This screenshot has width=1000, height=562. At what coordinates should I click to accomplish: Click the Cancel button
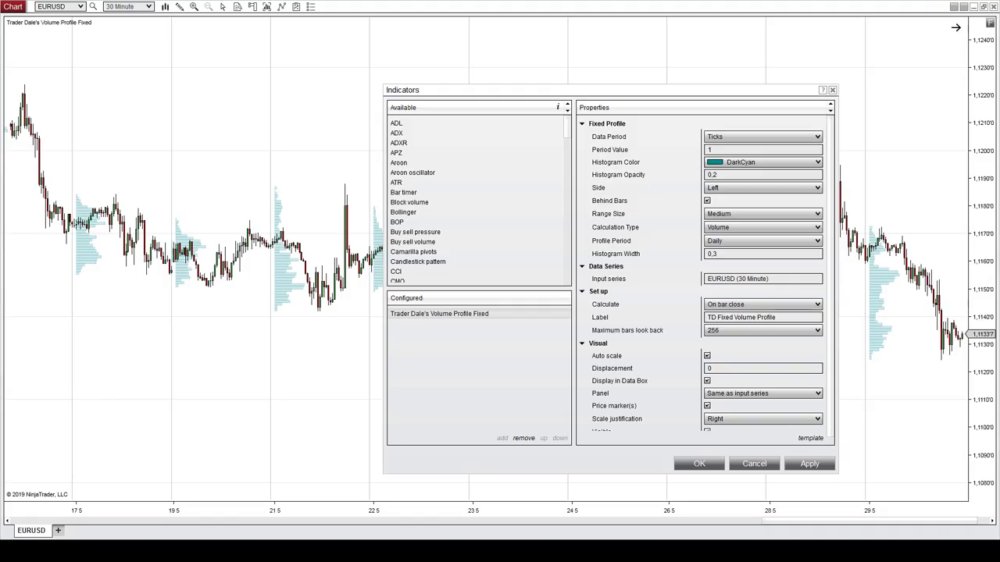pyautogui.click(x=754, y=463)
